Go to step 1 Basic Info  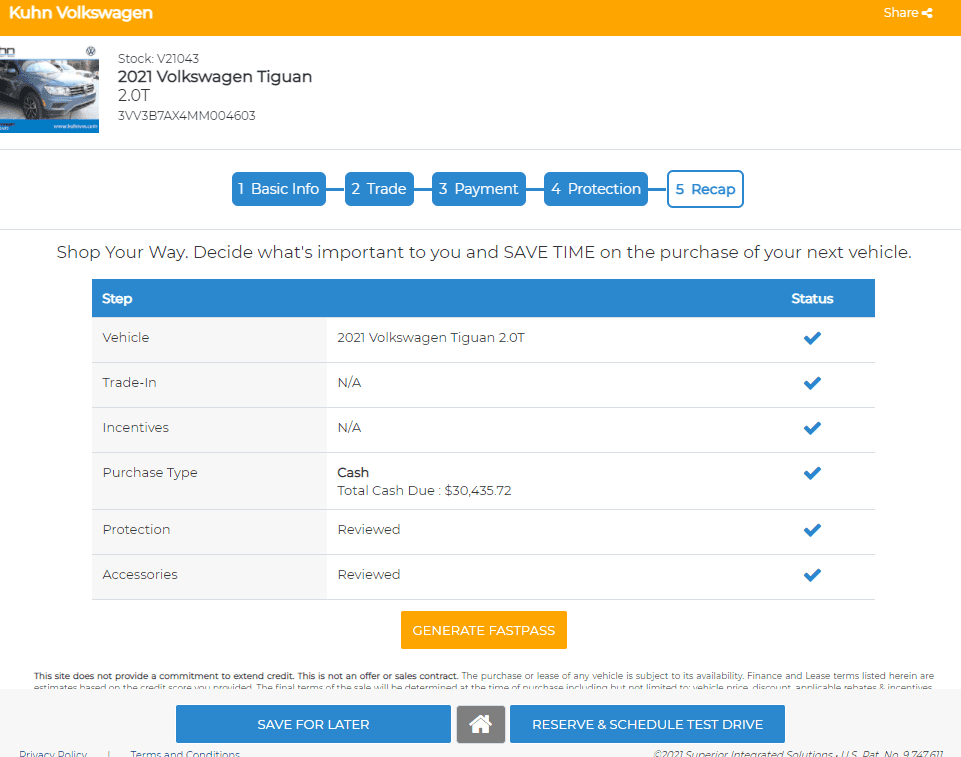pyautogui.click(x=279, y=189)
